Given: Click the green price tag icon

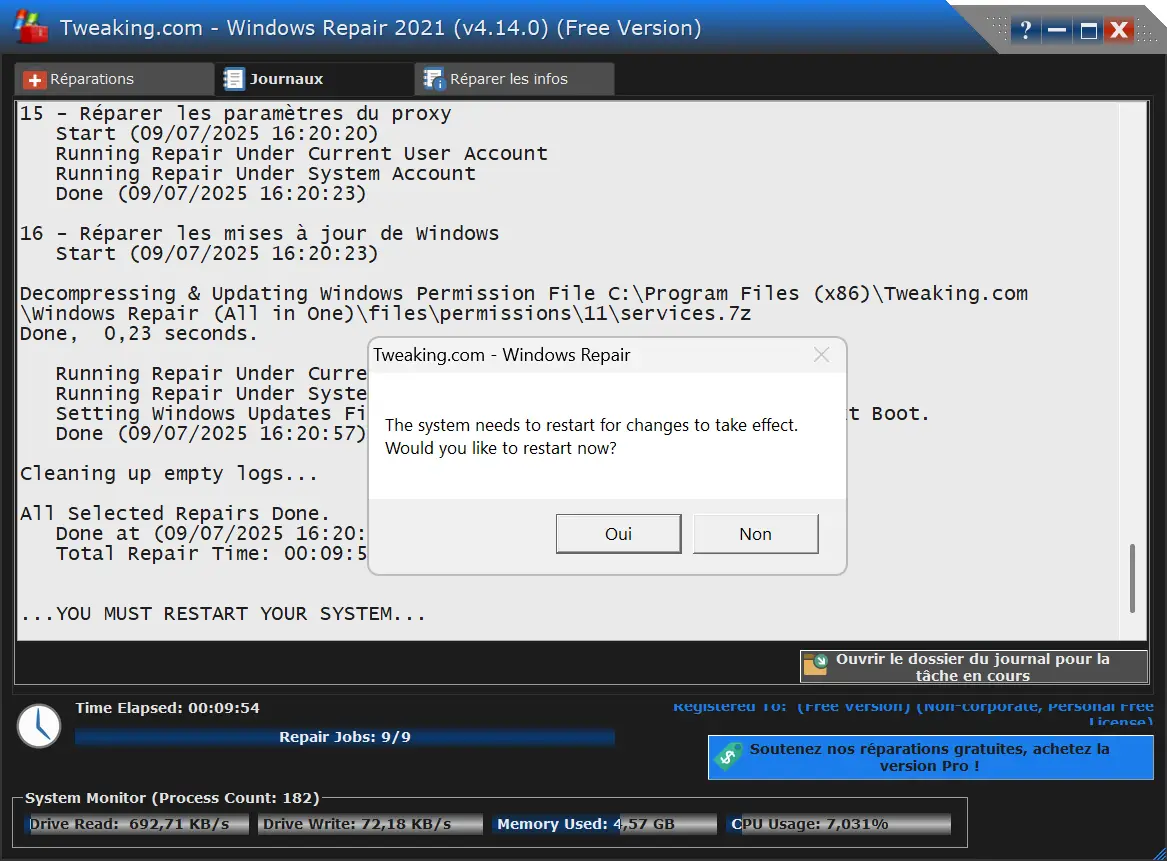Looking at the screenshot, I should coord(729,756).
